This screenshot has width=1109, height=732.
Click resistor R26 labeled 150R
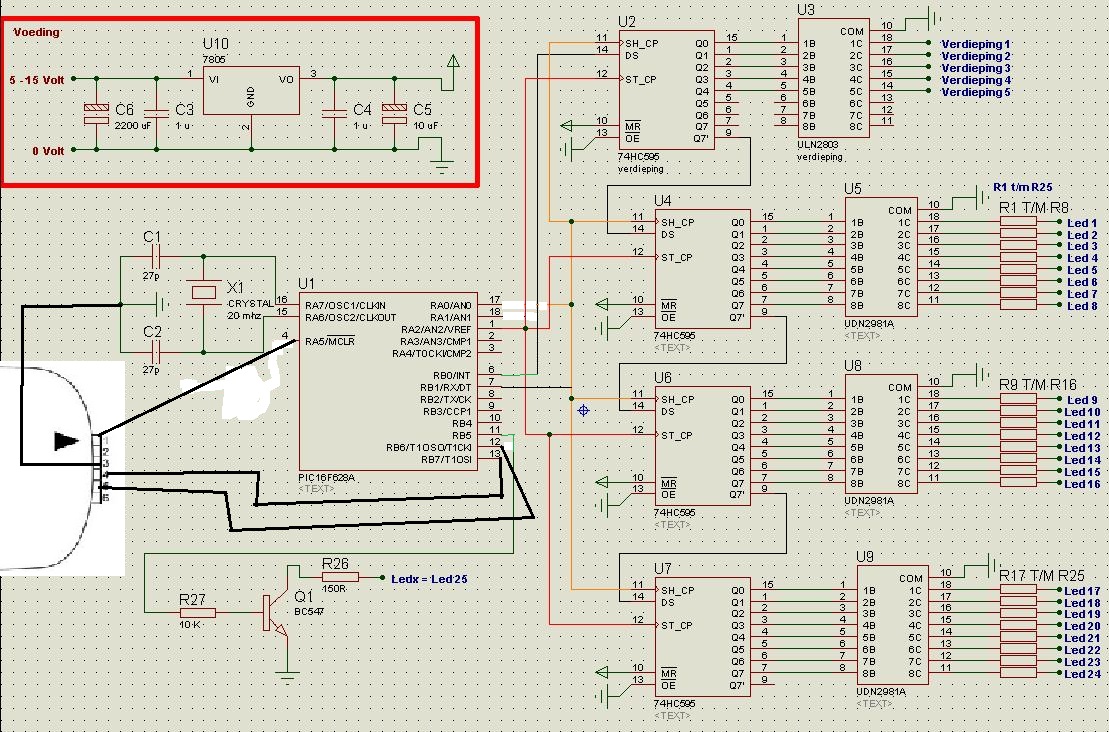coord(336,577)
